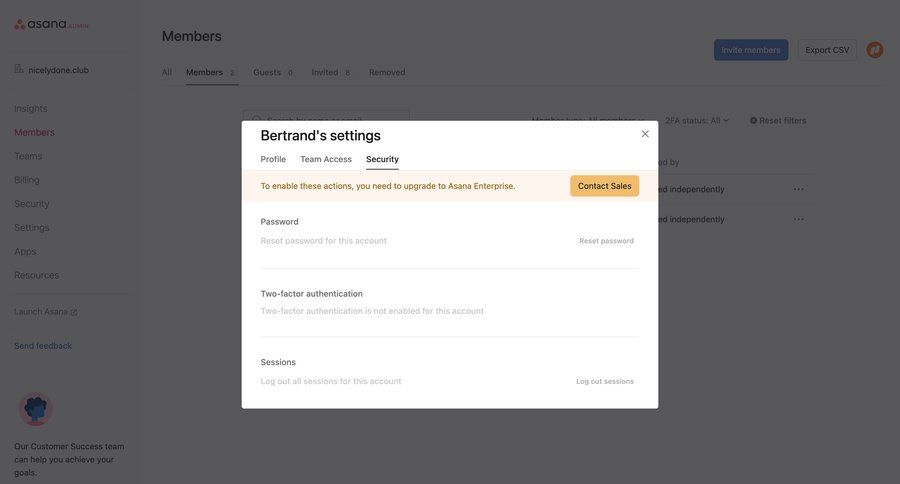This screenshot has width=900, height=484.
Task: Click the Two-factor authentication heading
Action: point(312,293)
